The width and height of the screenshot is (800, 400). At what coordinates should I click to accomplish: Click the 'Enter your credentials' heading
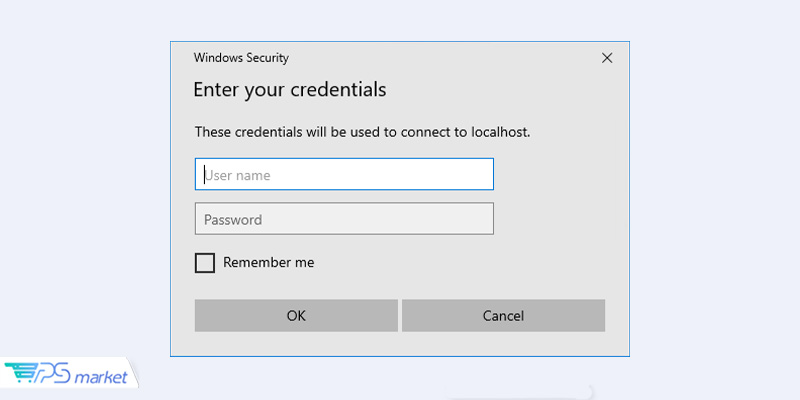[290, 90]
